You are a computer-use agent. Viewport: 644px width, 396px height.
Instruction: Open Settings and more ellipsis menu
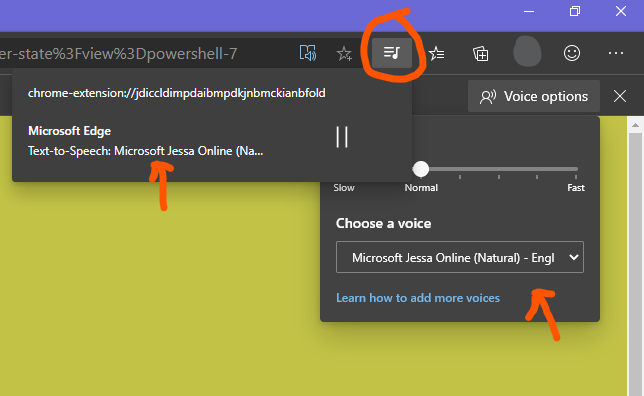pyautogui.click(x=616, y=53)
